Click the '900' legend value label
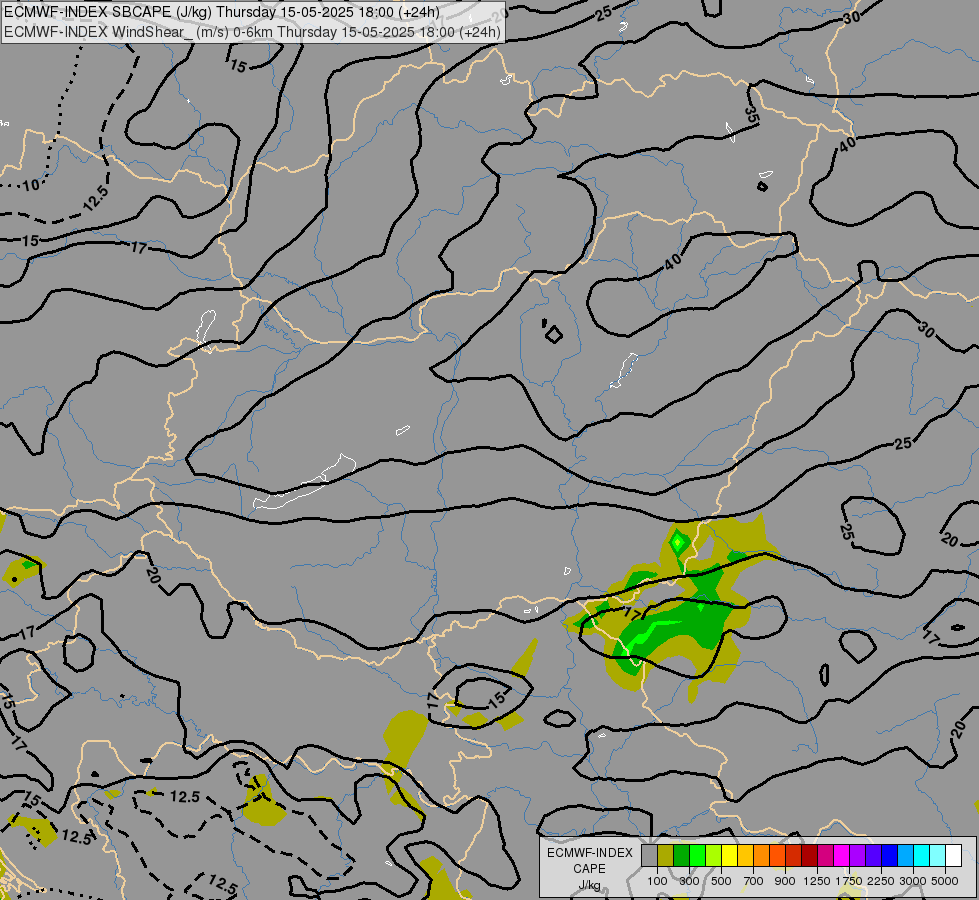Viewport: 979px width, 900px height. (x=785, y=881)
